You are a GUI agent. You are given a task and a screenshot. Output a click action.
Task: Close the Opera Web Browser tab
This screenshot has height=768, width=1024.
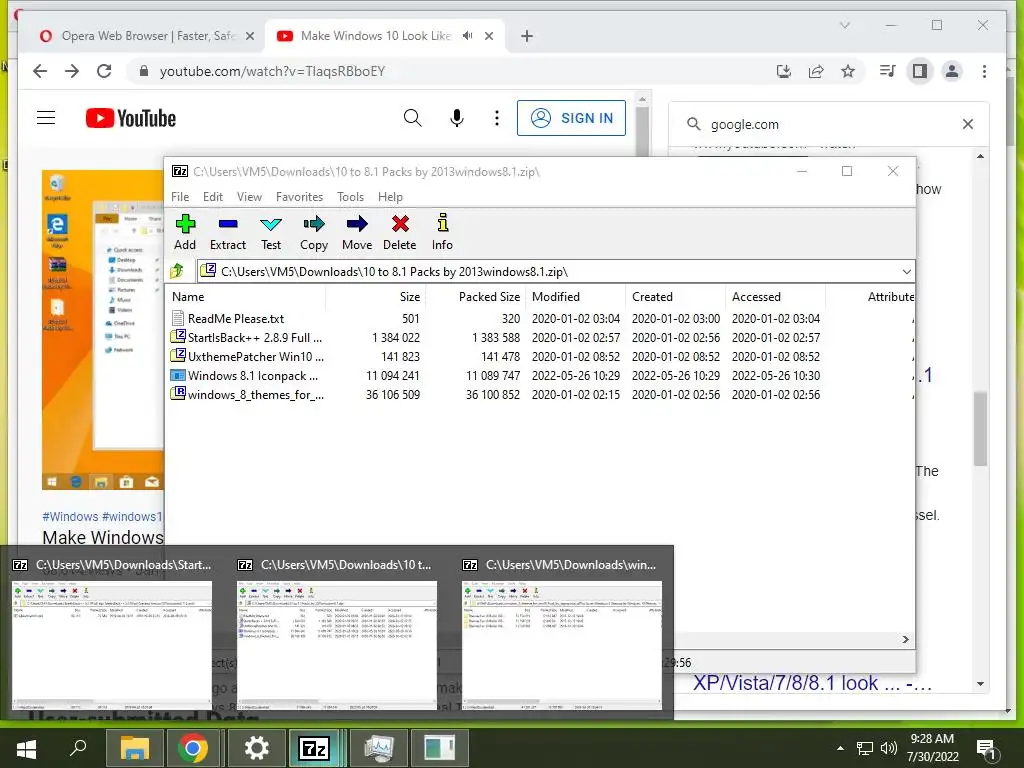pyautogui.click(x=249, y=36)
